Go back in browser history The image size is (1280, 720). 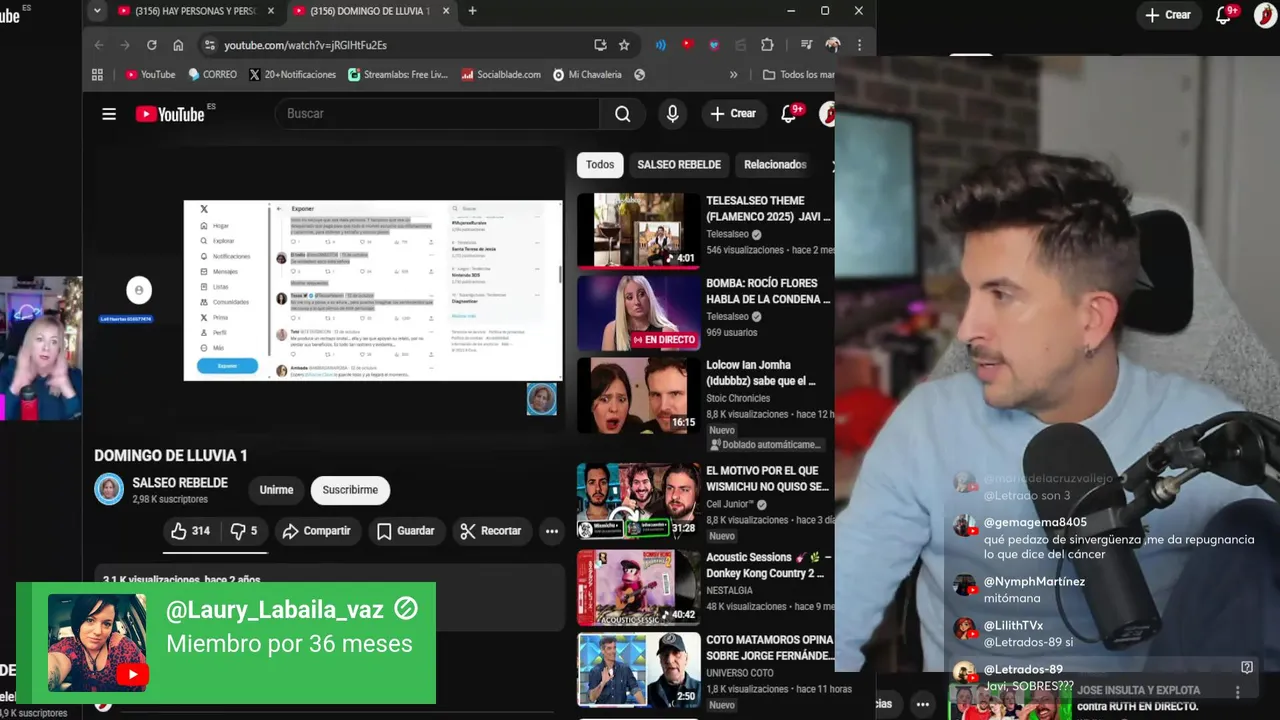pos(98,45)
